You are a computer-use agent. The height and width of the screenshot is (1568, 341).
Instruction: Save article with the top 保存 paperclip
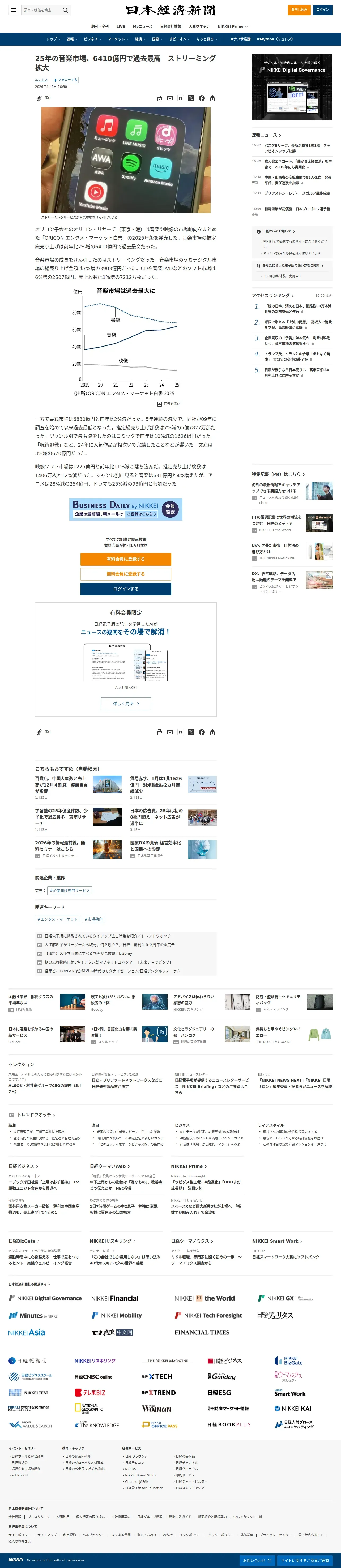pyautogui.click(x=43, y=98)
